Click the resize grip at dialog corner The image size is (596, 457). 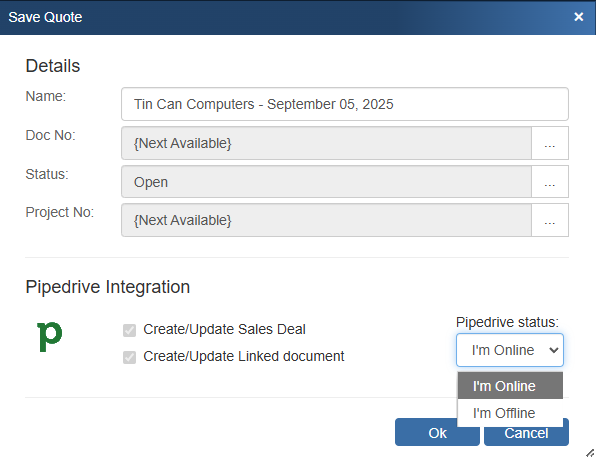pos(590,452)
